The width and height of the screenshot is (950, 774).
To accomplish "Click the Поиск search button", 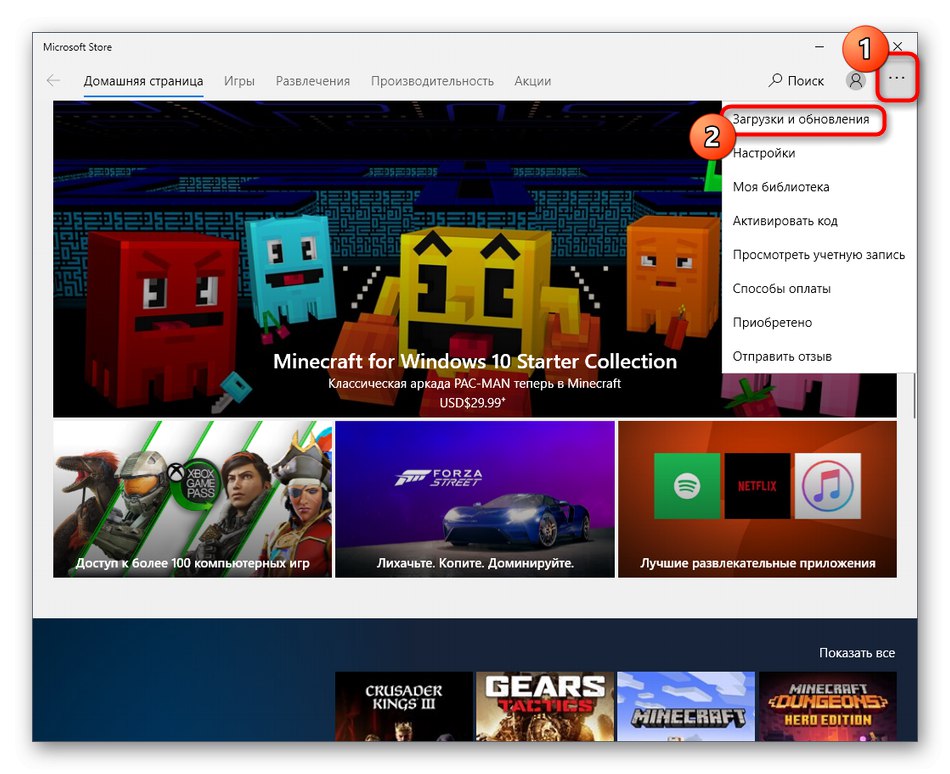I will (796, 81).
